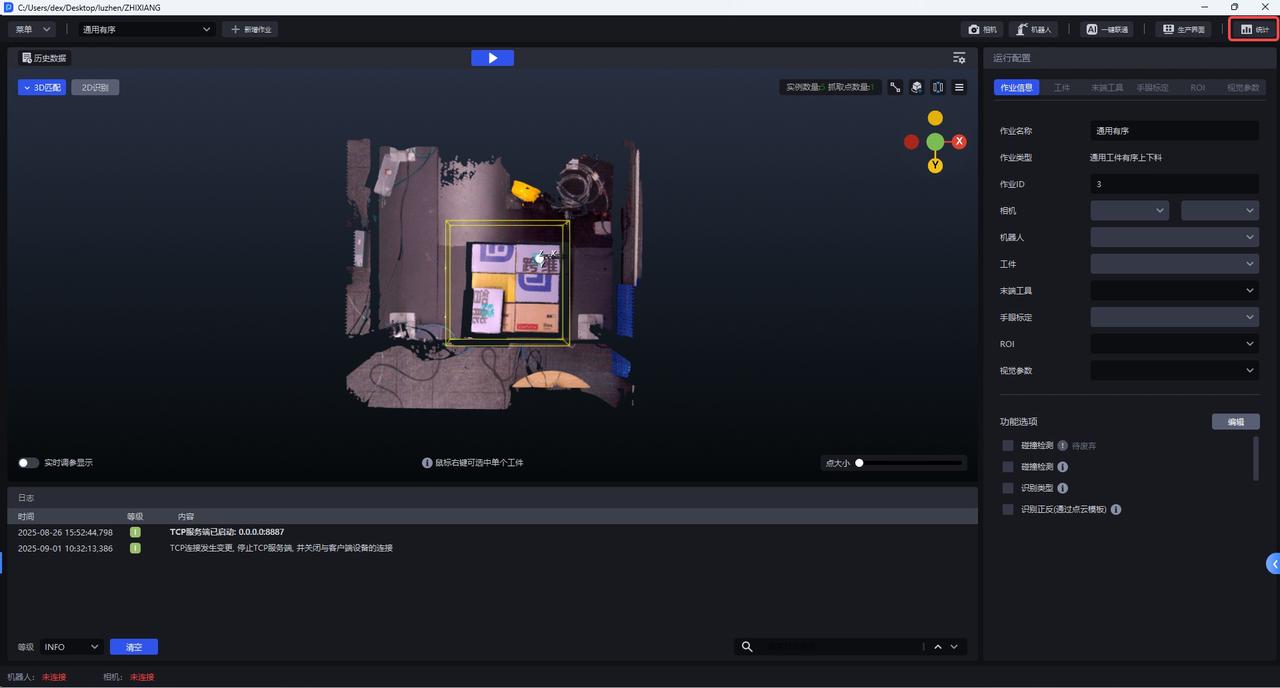This screenshot has width=1280, height=688.
Task: Check 识别正反(通过点云模板) option
Action: point(1008,509)
